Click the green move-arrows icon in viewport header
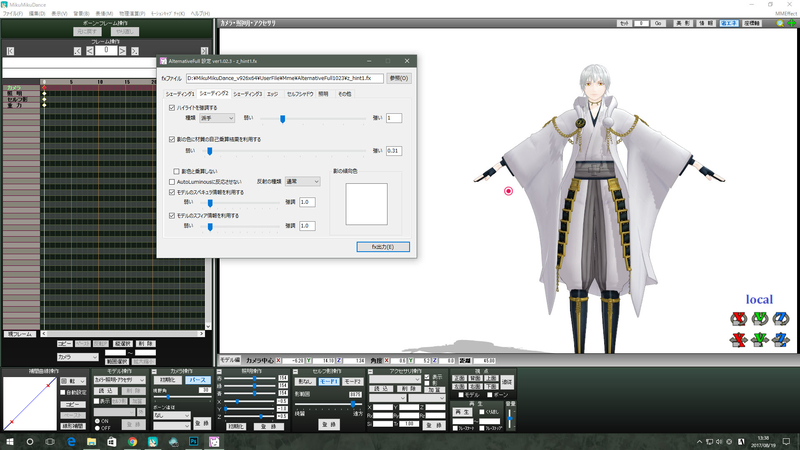This screenshot has height=450, width=800. [x=791, y=23]
